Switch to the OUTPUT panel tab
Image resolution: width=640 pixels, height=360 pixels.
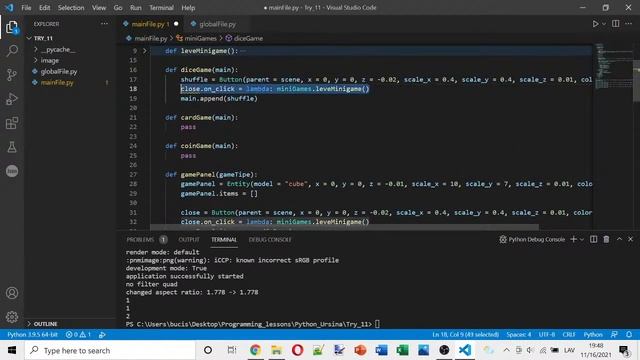tap(189, 239)
